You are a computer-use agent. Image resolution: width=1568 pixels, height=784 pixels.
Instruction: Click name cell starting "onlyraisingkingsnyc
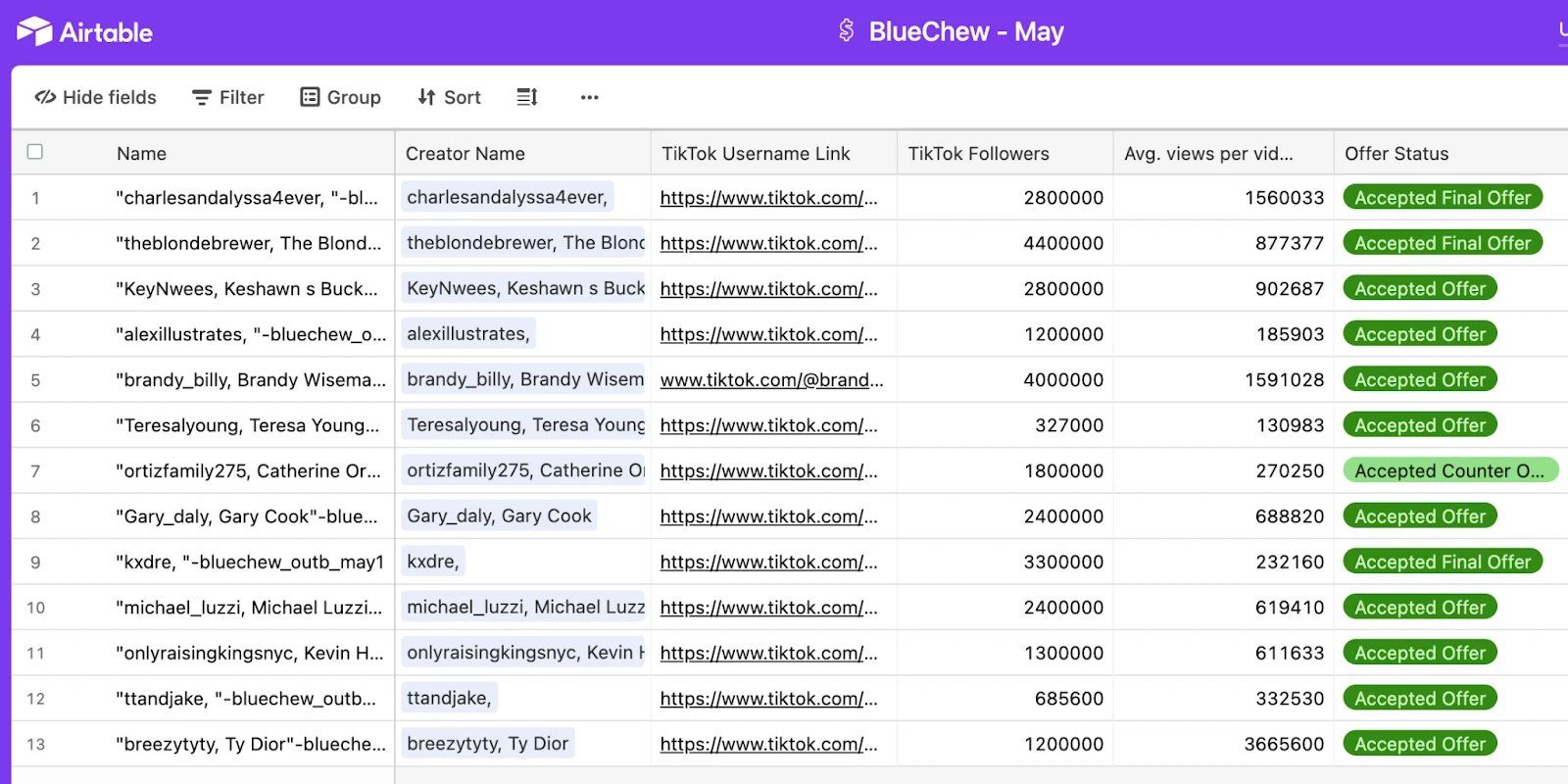pyautogui.click(x=250, y=654)
